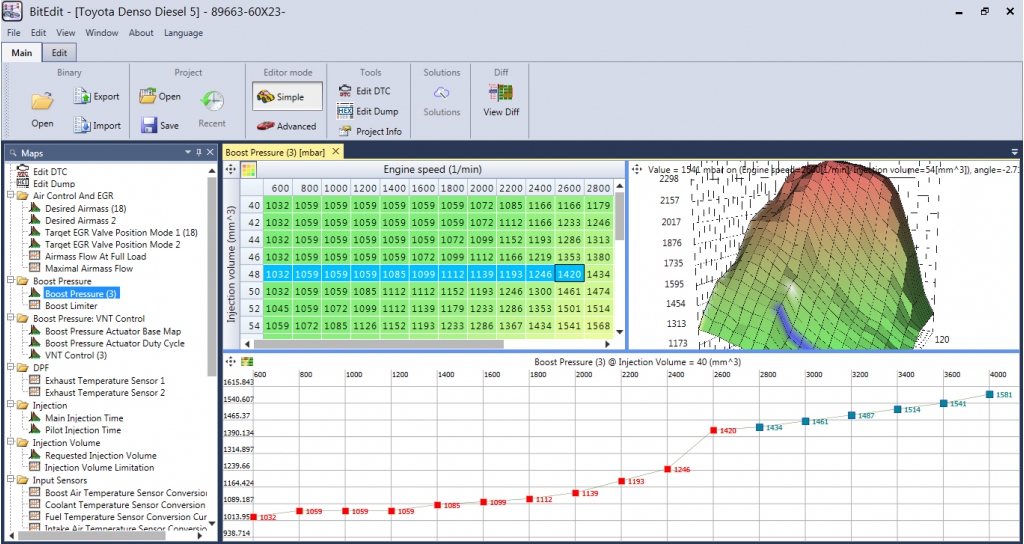Viewport: 1024px width, 544px height.
Task: Switch editor mode to Simple
Action: 287,97
